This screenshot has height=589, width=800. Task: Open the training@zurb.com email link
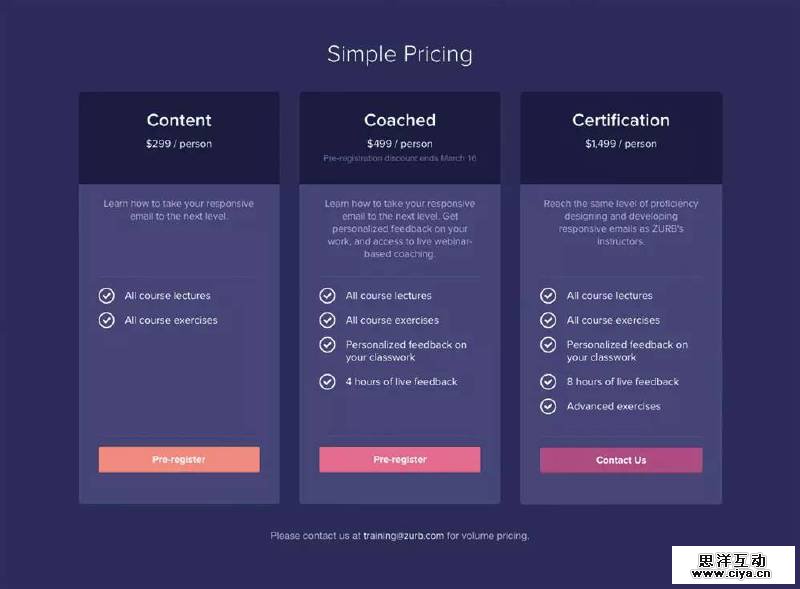403,536
